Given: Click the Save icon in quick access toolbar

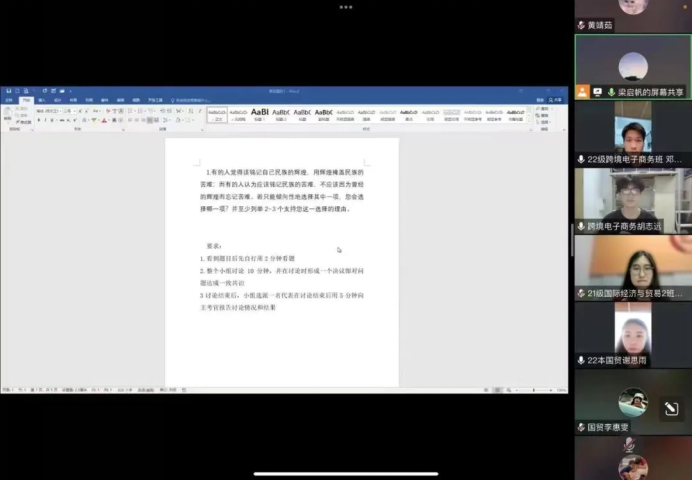Looking at the screenshot, I should [x=6, y=91].
